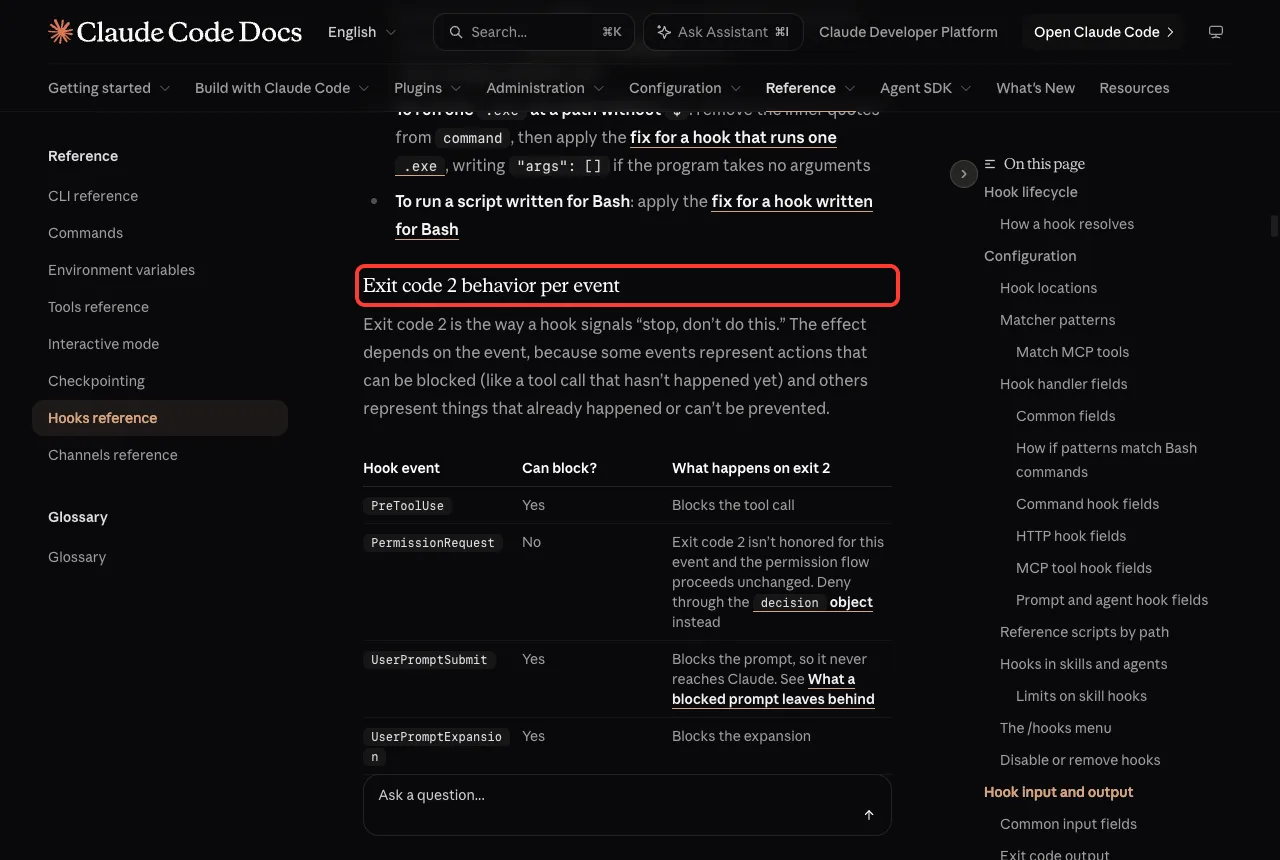Viewport: 1280px width, 860px height.
Task: Follow the decision object link
Action: tap(813, 602)
